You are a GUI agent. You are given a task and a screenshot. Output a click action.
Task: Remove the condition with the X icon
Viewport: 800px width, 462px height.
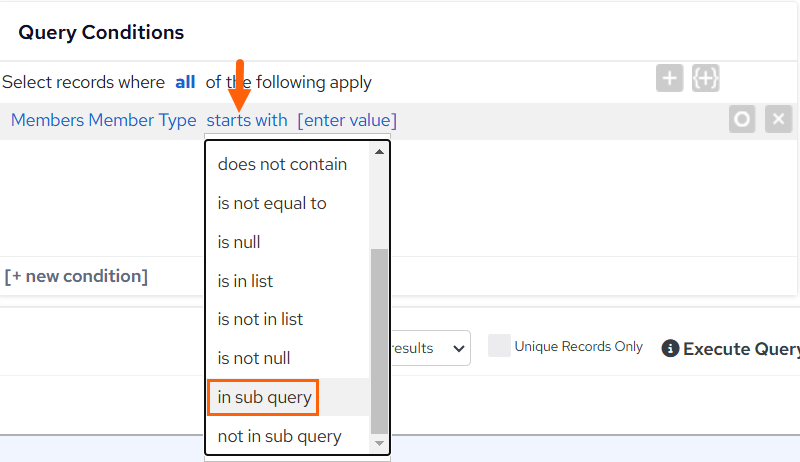tap(778, 119)
